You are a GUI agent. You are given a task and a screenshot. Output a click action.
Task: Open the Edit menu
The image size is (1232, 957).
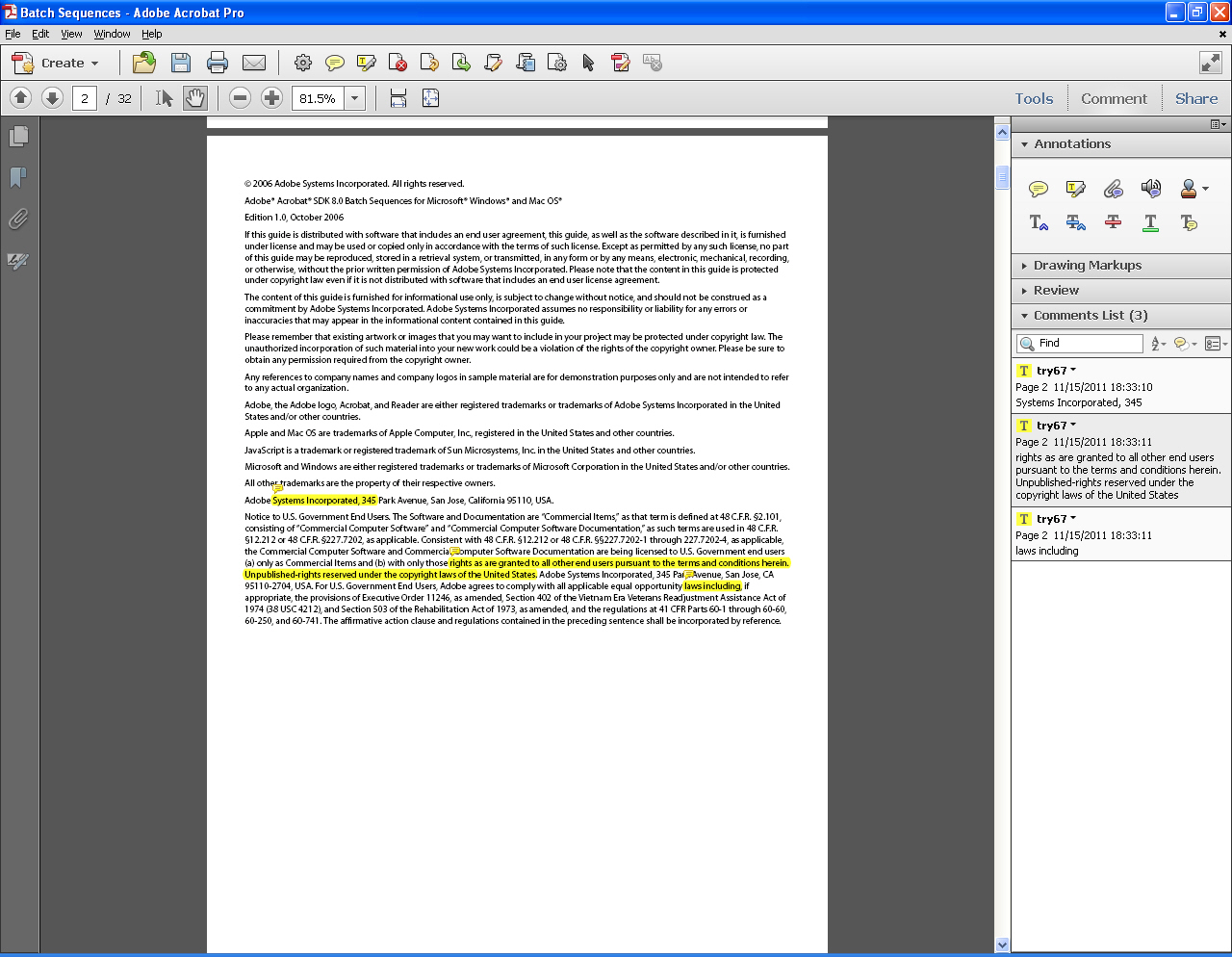[39, 33]
